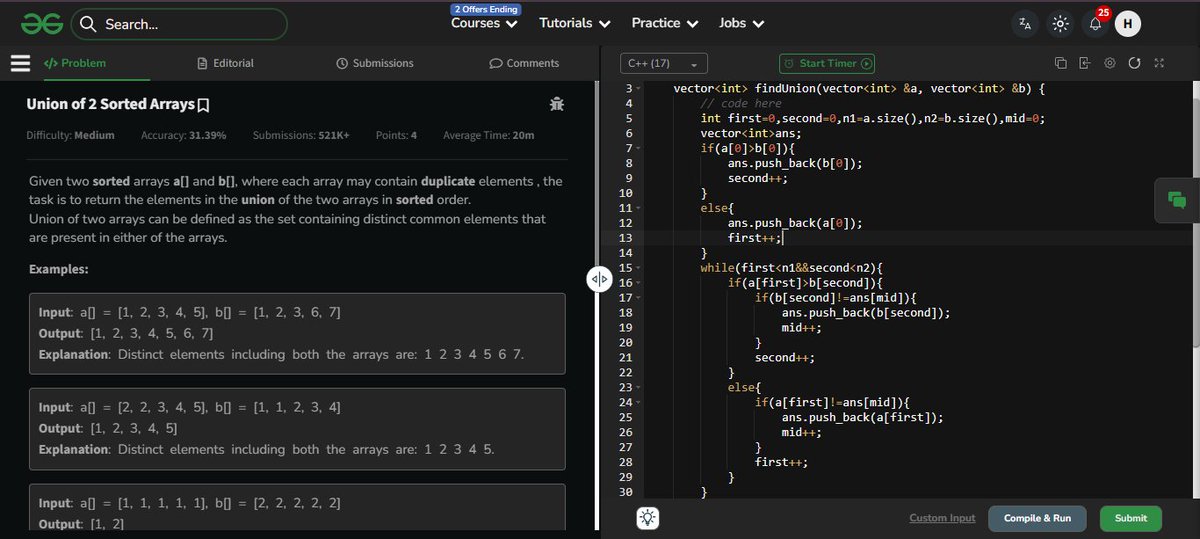Click the reset code icon
Screen dimensions: 1200x539
tap(1134, 63)
